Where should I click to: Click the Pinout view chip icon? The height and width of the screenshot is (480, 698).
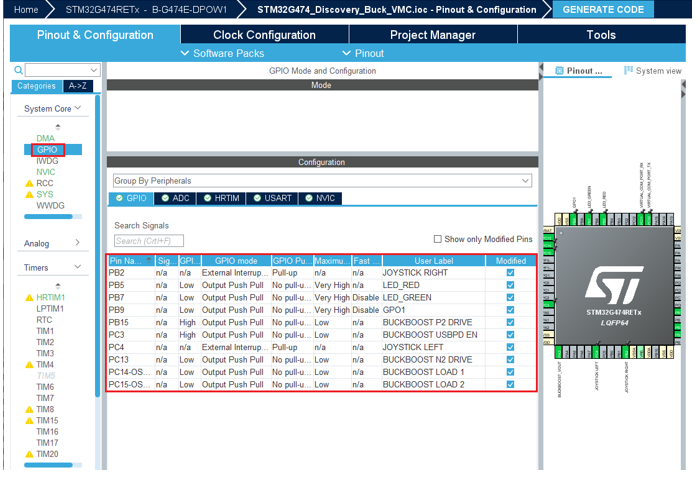[558, 71]
